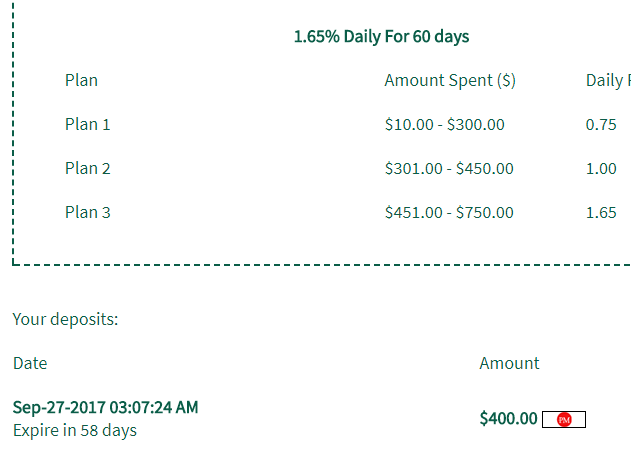
Task: Click the "Date" column header
Action: tap(30, 364)
